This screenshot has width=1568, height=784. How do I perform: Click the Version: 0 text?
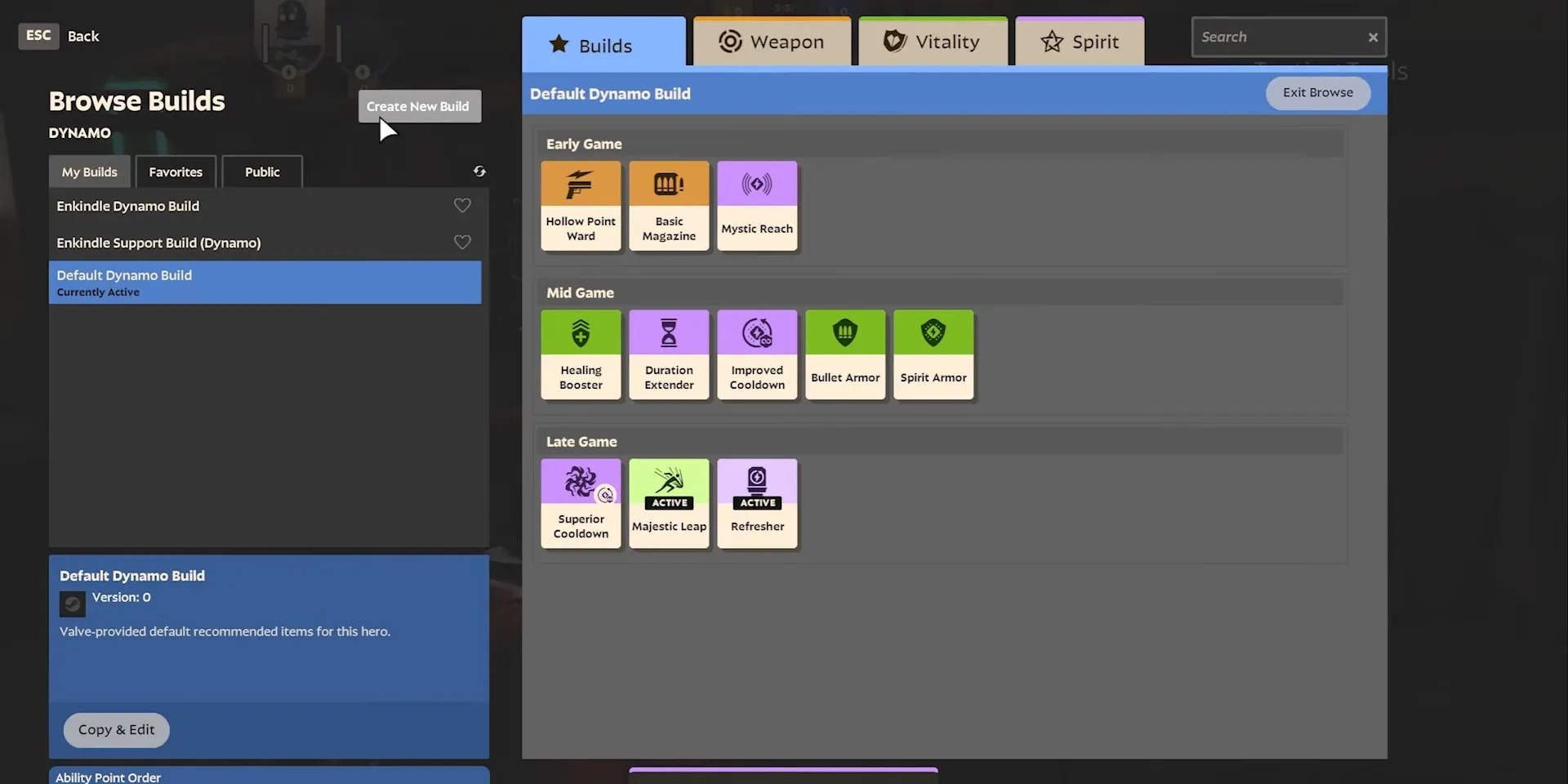(x=121, y=597)
